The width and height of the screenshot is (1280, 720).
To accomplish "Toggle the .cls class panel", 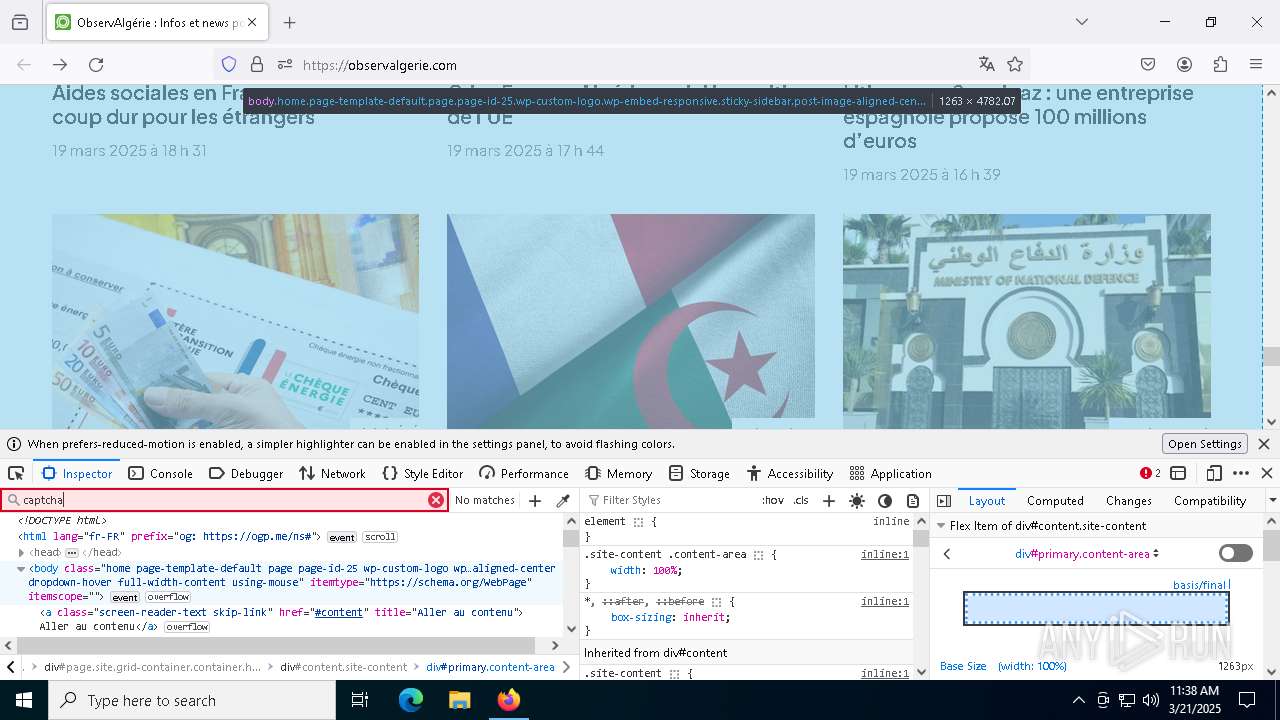I will click(x=801, y=500).
